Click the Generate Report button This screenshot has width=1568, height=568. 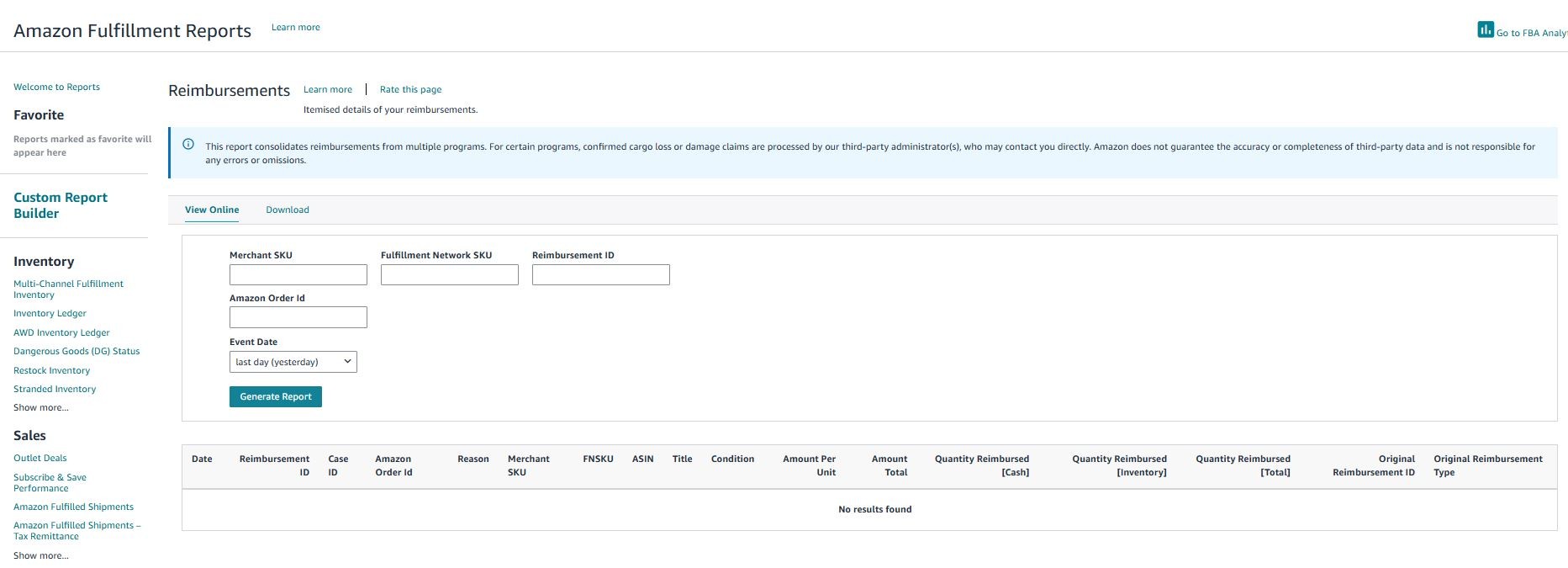pos(276,396)
